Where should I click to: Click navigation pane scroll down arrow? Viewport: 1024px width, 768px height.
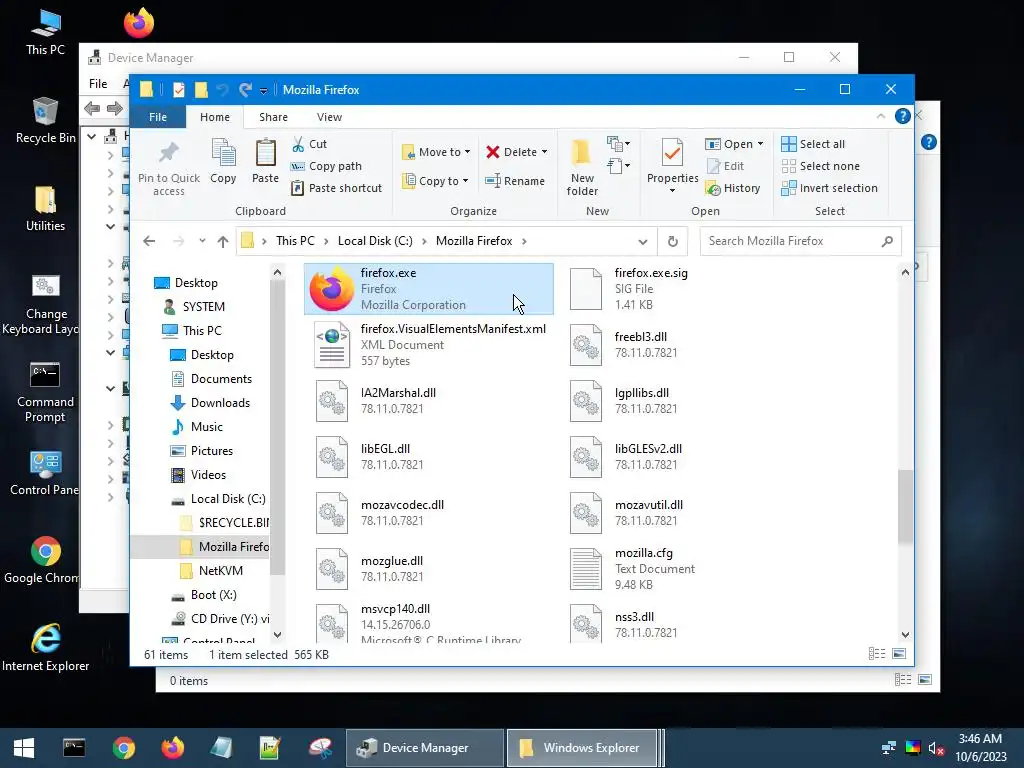(278, 635)
